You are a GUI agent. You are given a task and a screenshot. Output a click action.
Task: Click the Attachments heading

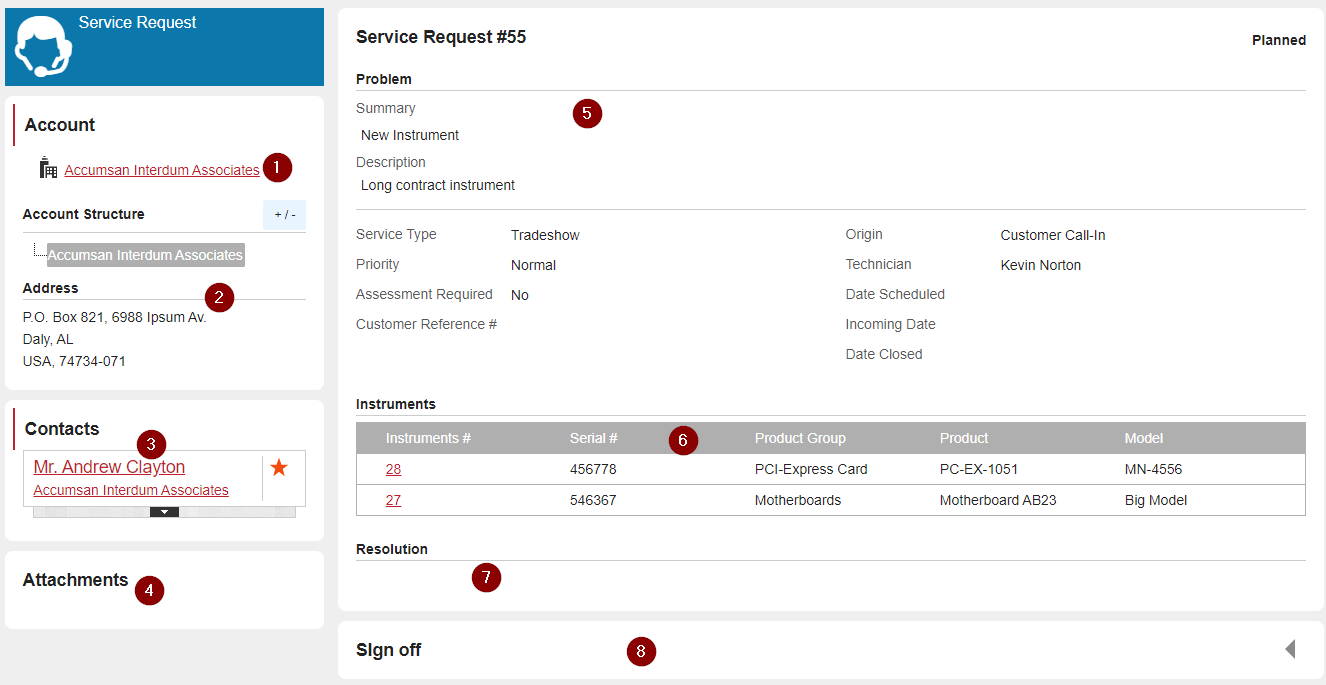click(75, 580)
